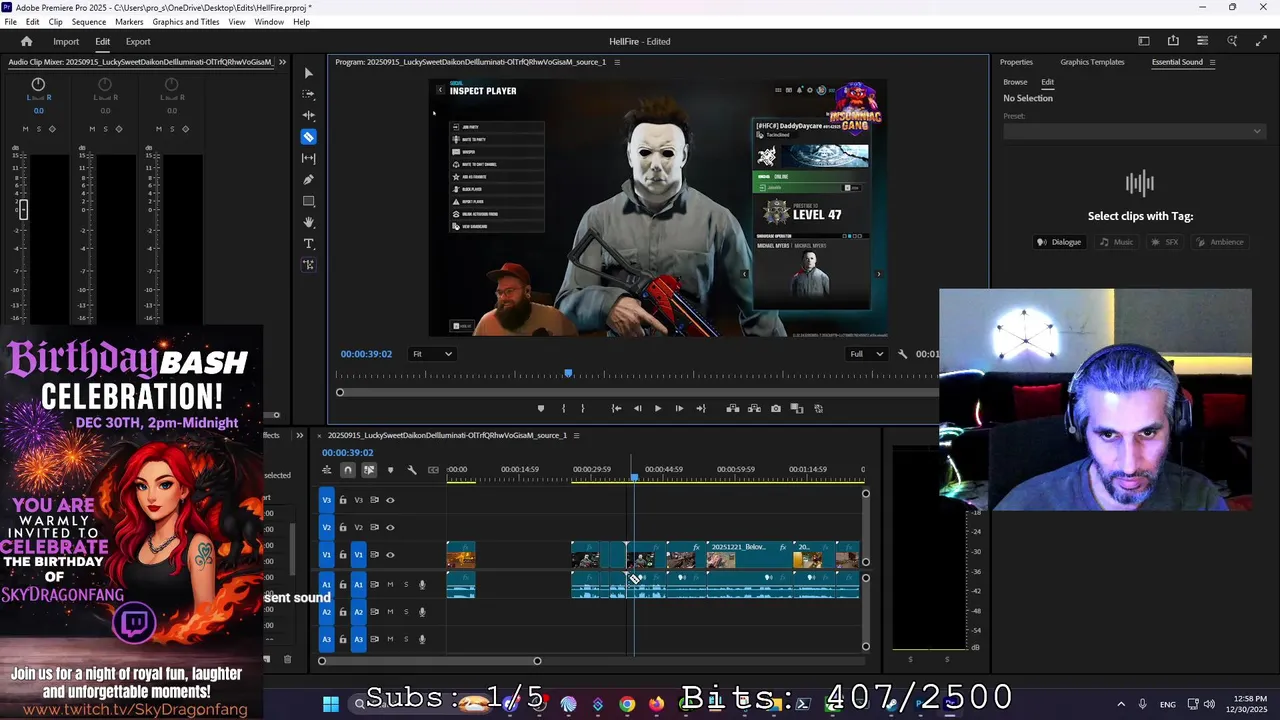This screenshot has height=720, width=1280.
Task: Step forward one frame
Action: 679,408
